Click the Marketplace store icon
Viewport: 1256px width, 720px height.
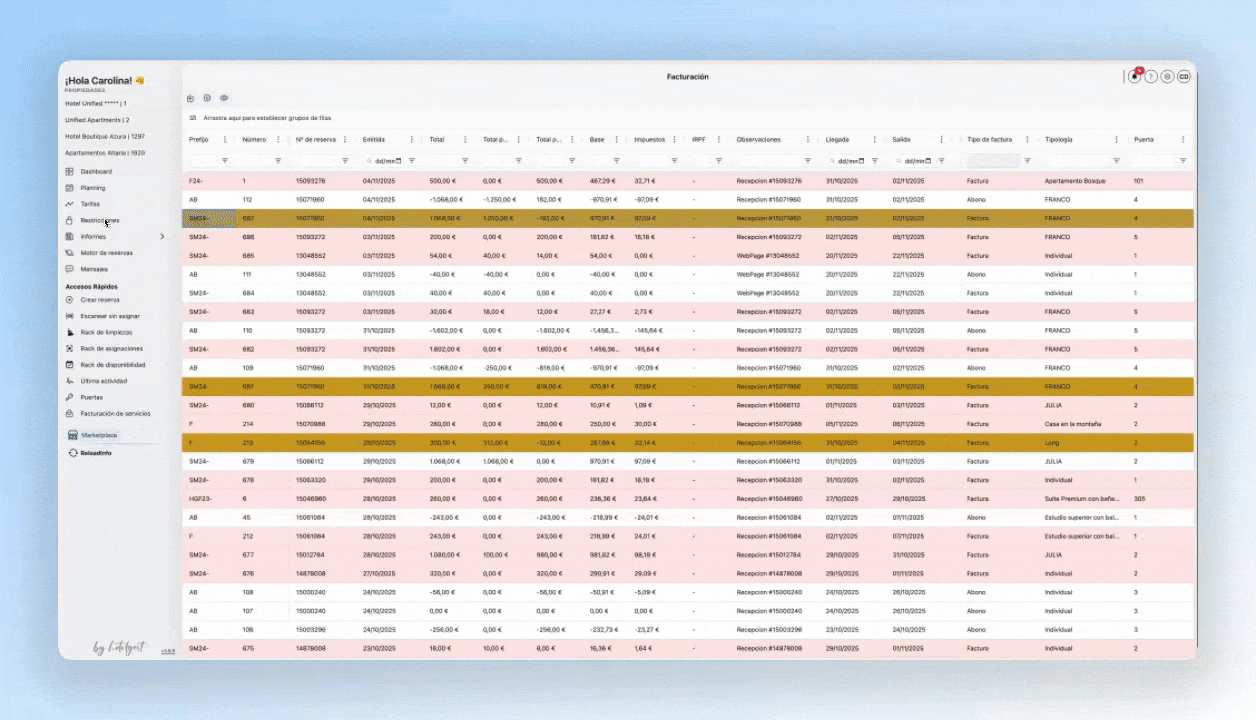pos(73,435)
